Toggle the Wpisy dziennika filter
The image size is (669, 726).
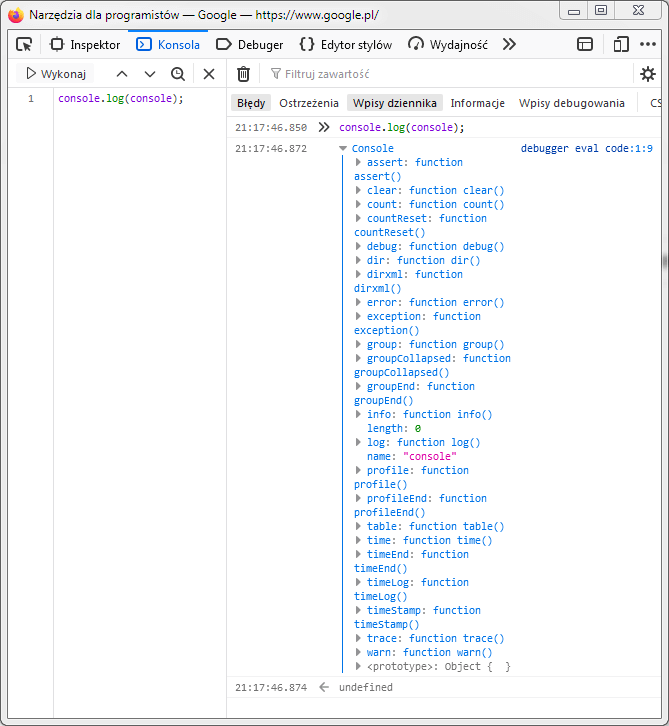coord(395,103)
